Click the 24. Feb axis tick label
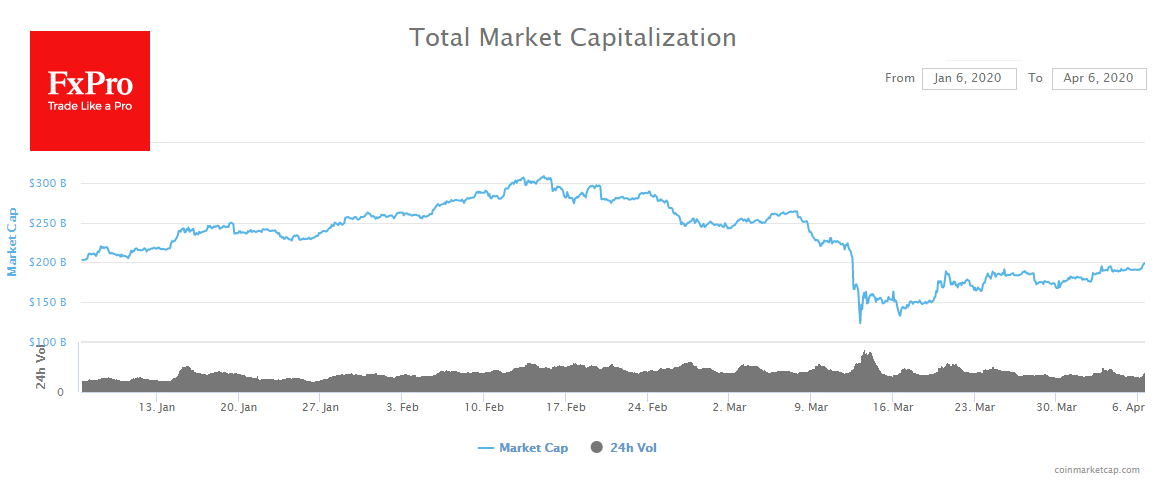 pos(648,407)
